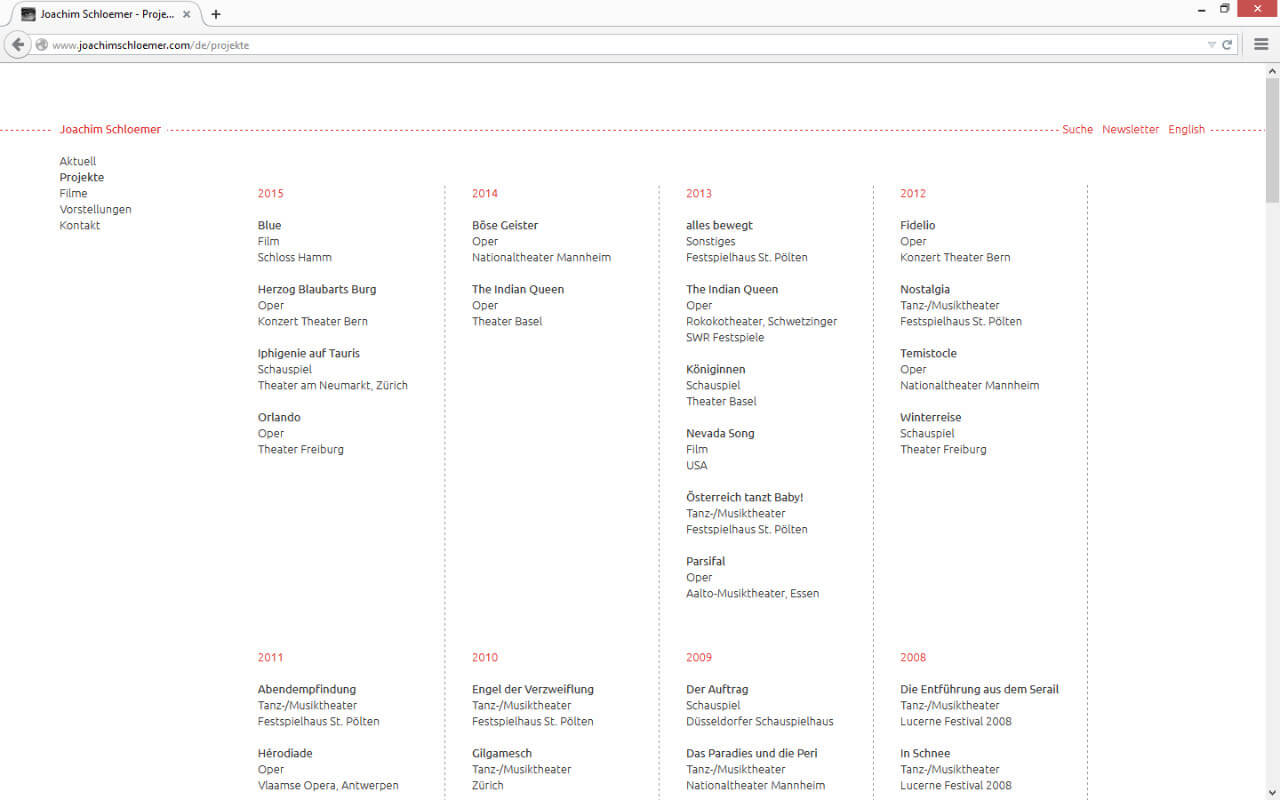1280x800 pixels.
Task: Open the Temistocle project
Action: (928, 353)
